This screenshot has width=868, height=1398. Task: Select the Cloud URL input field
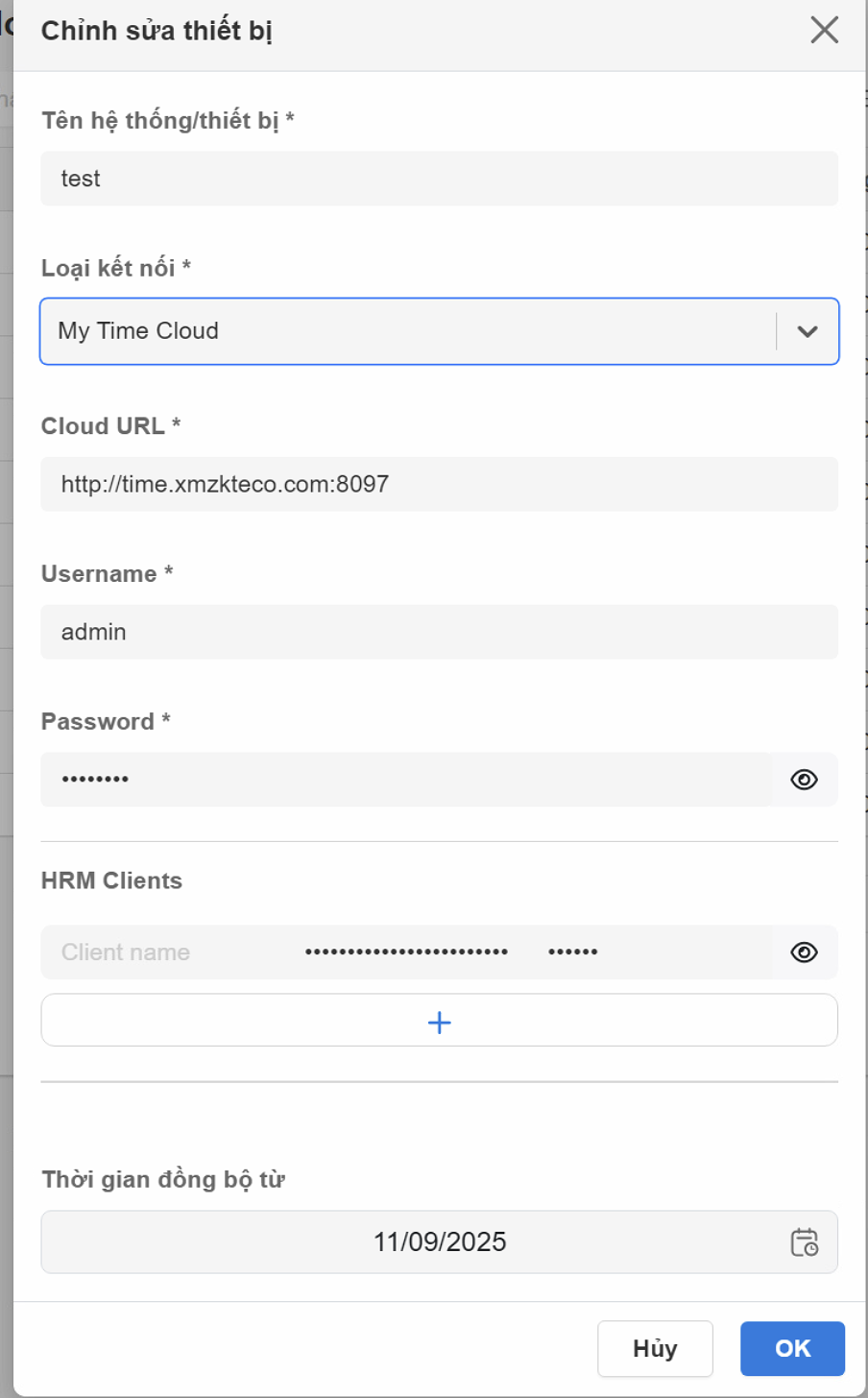(x=439, y=484)
